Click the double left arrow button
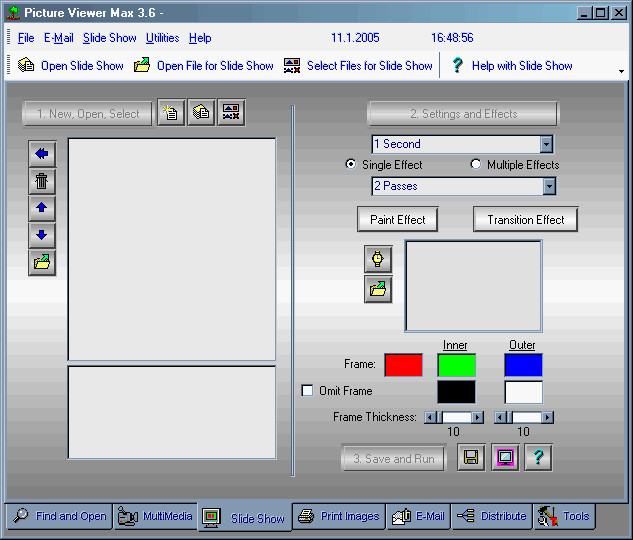Screen dimensions: 633x540 click(42, 154)
